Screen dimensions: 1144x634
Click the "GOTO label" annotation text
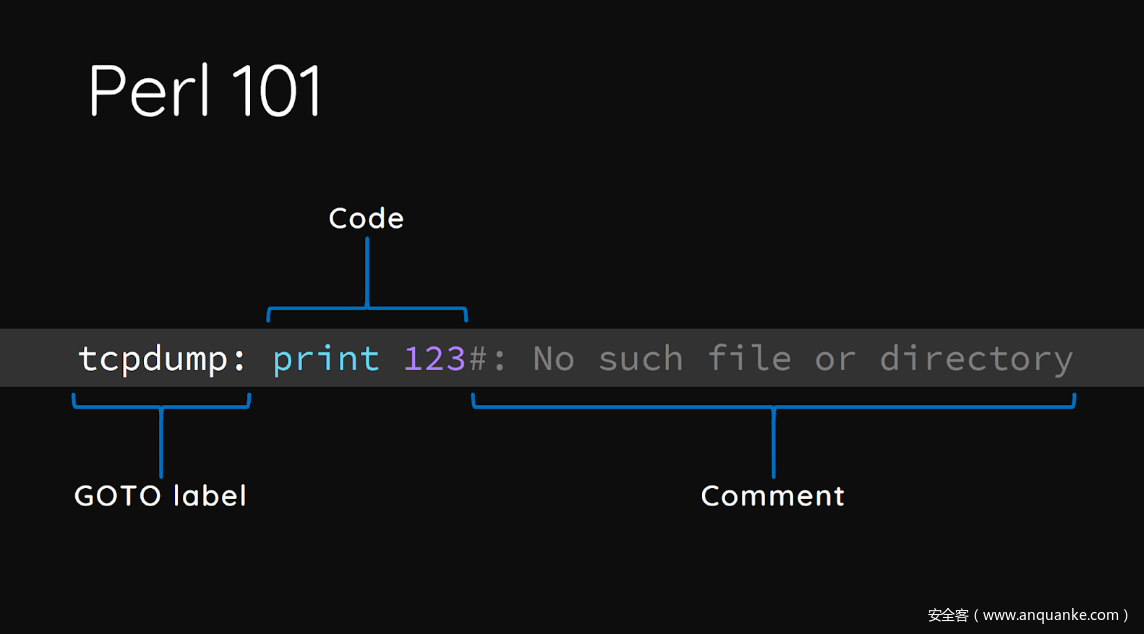(x=160, y=495)
